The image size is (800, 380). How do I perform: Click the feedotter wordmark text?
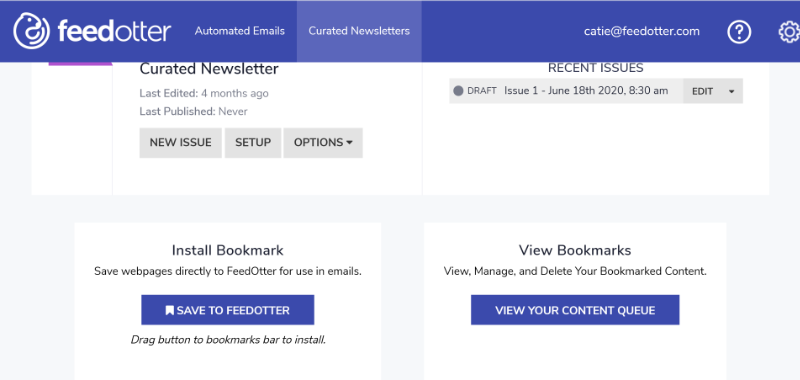(114, 32)
